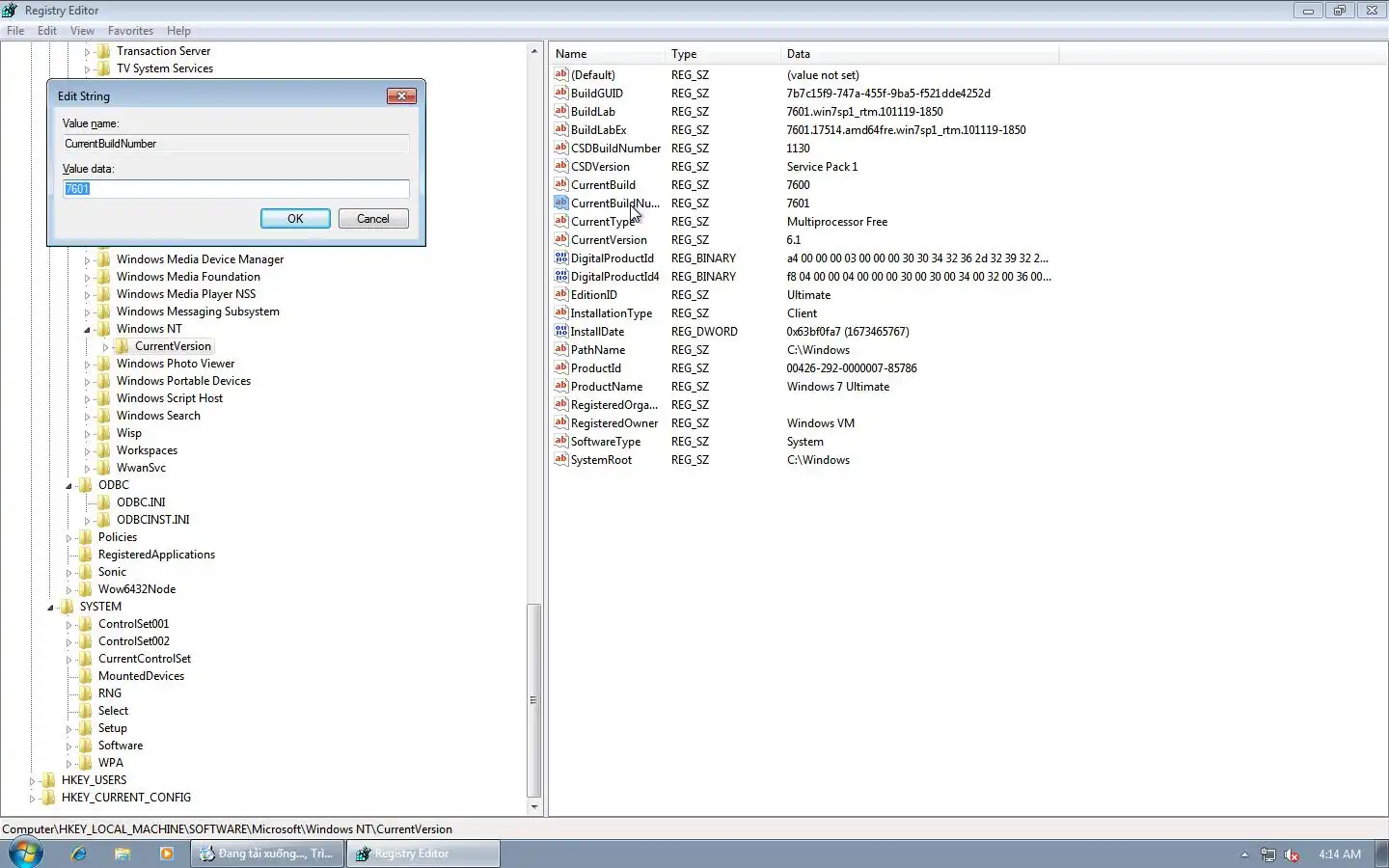
Task: Expand the Windows Search node
Action: pyautogui.click(x=87, y=416)
